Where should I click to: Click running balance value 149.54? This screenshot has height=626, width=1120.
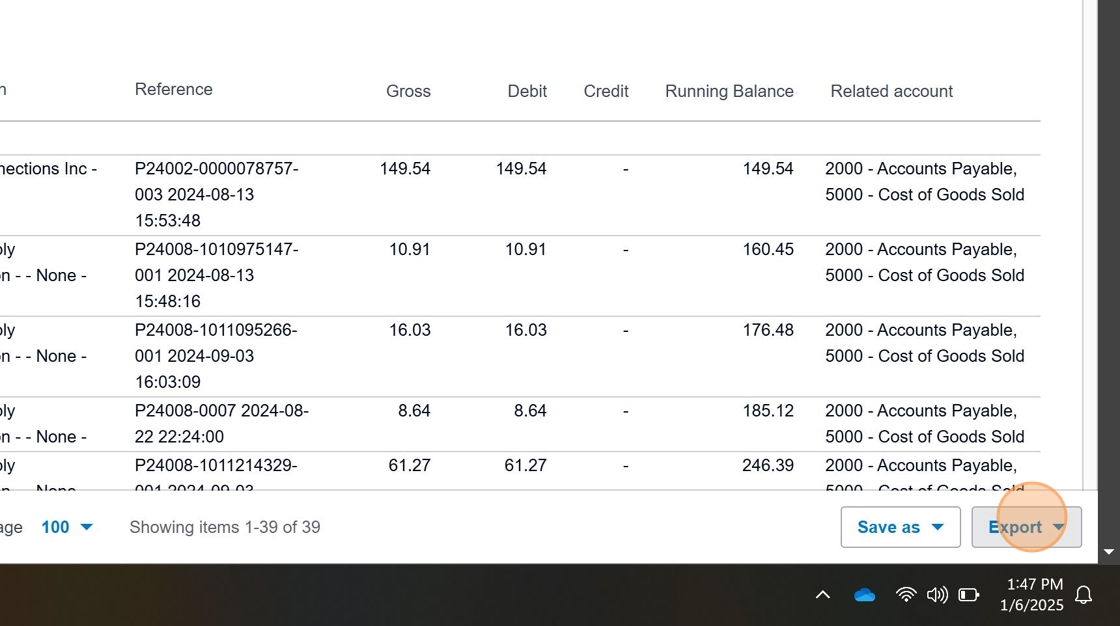click(768, 169)
